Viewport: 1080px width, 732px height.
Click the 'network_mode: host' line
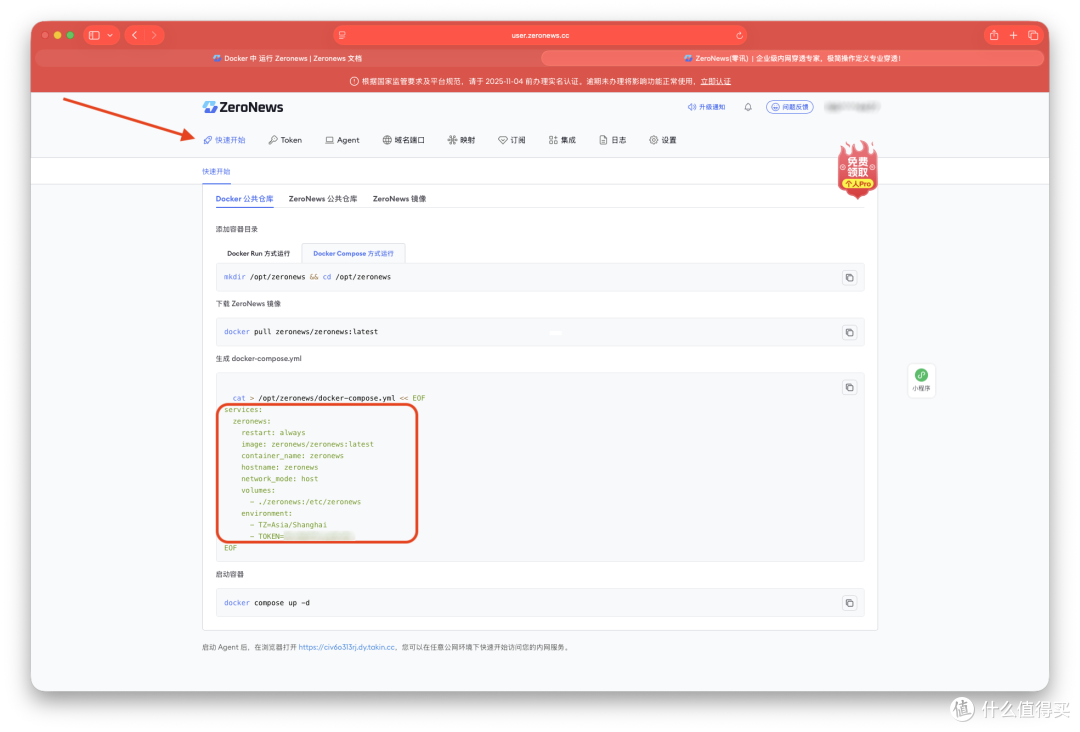[280, 479]
